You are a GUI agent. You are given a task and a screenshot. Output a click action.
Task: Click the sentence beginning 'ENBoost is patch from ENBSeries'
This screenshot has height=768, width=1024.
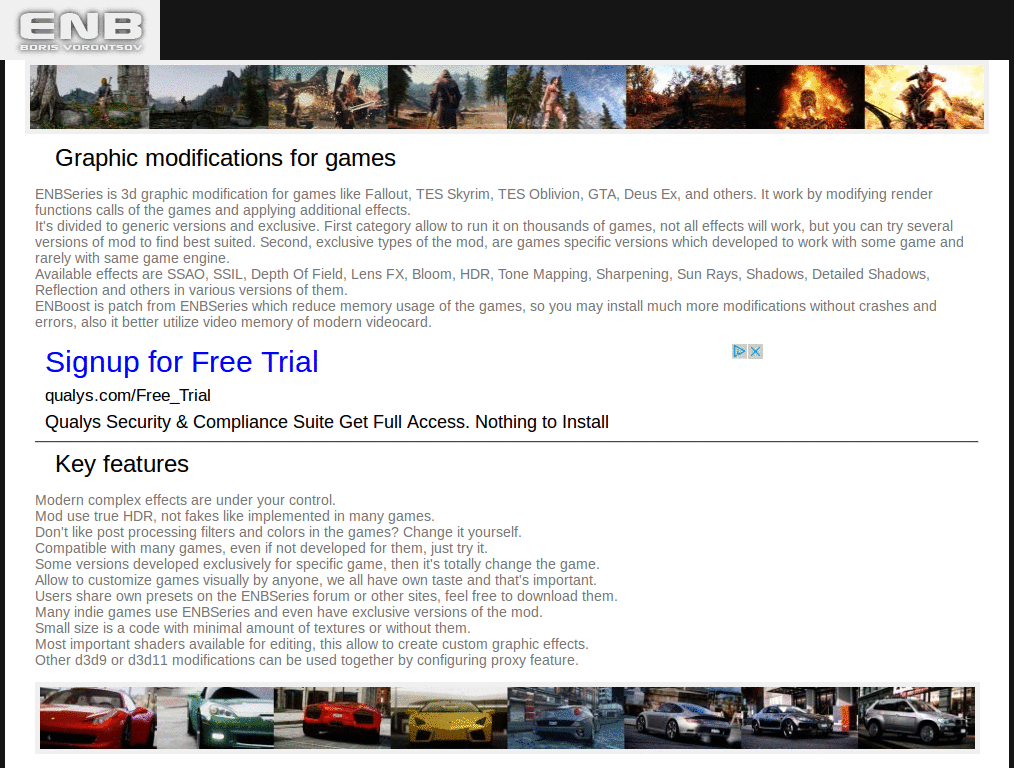486,314
